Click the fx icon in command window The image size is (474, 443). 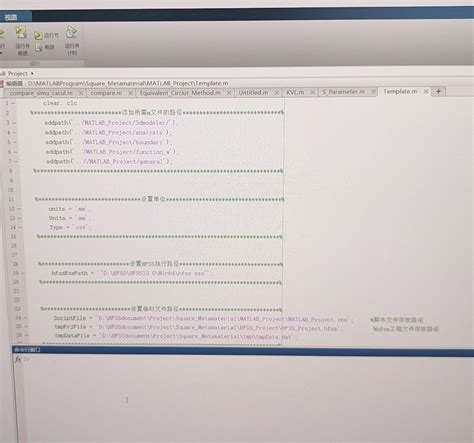18,359
